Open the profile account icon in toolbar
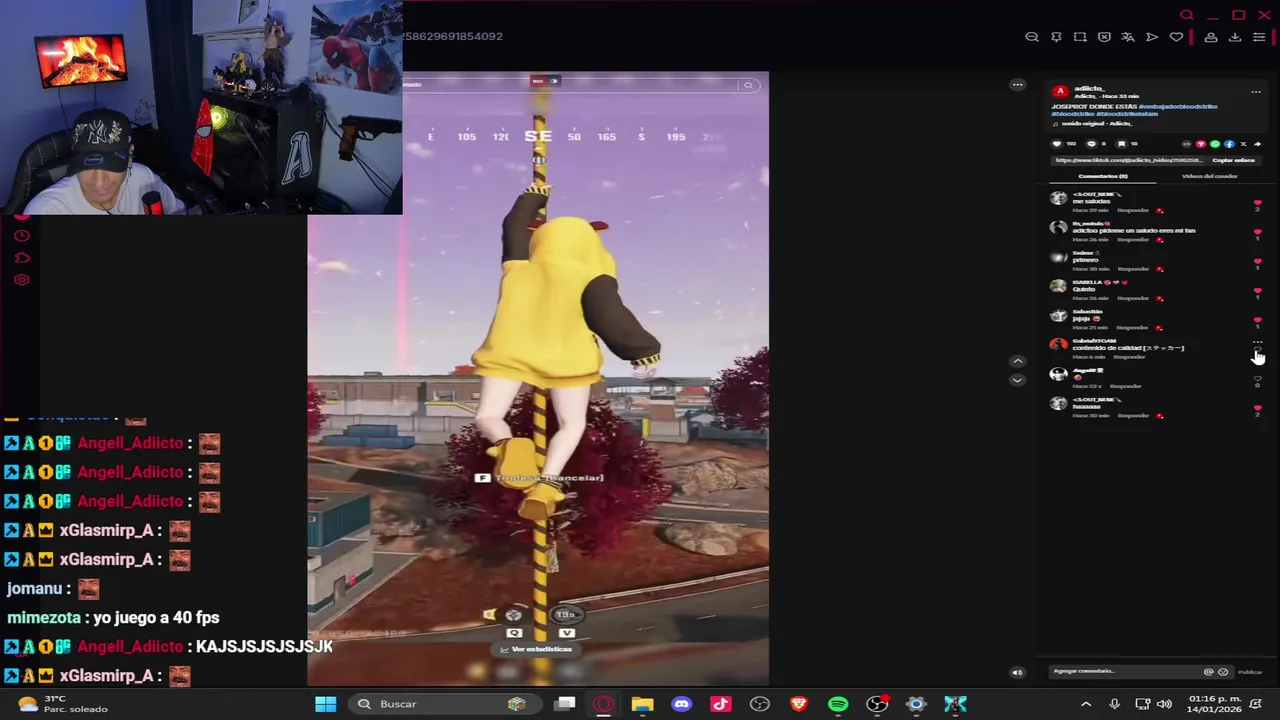 click(x=1210, y=37)
